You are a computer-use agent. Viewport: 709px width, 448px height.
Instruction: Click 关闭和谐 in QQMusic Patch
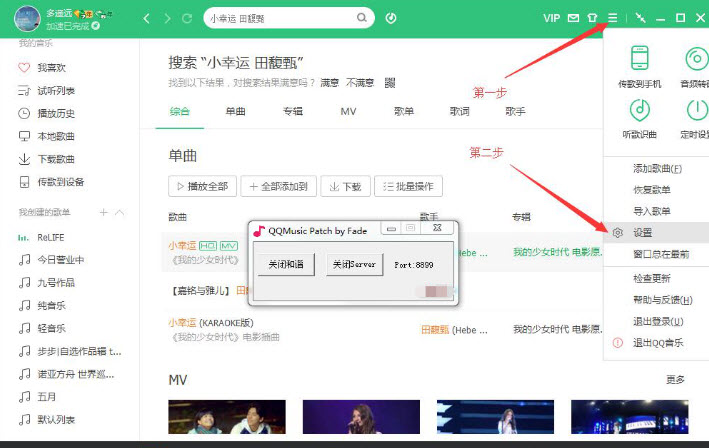(286, 264)
